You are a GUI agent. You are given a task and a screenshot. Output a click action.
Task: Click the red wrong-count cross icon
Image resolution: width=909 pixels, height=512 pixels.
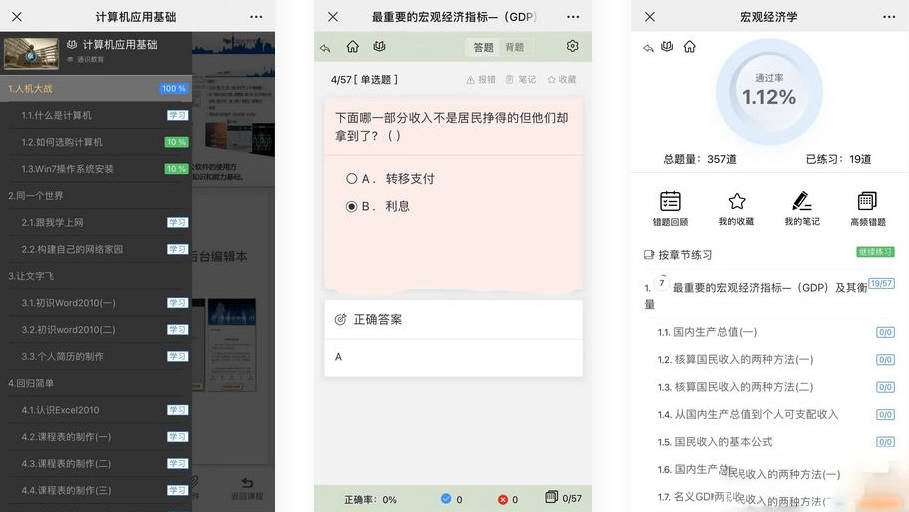pyautogui.click(x=503, y=499)
